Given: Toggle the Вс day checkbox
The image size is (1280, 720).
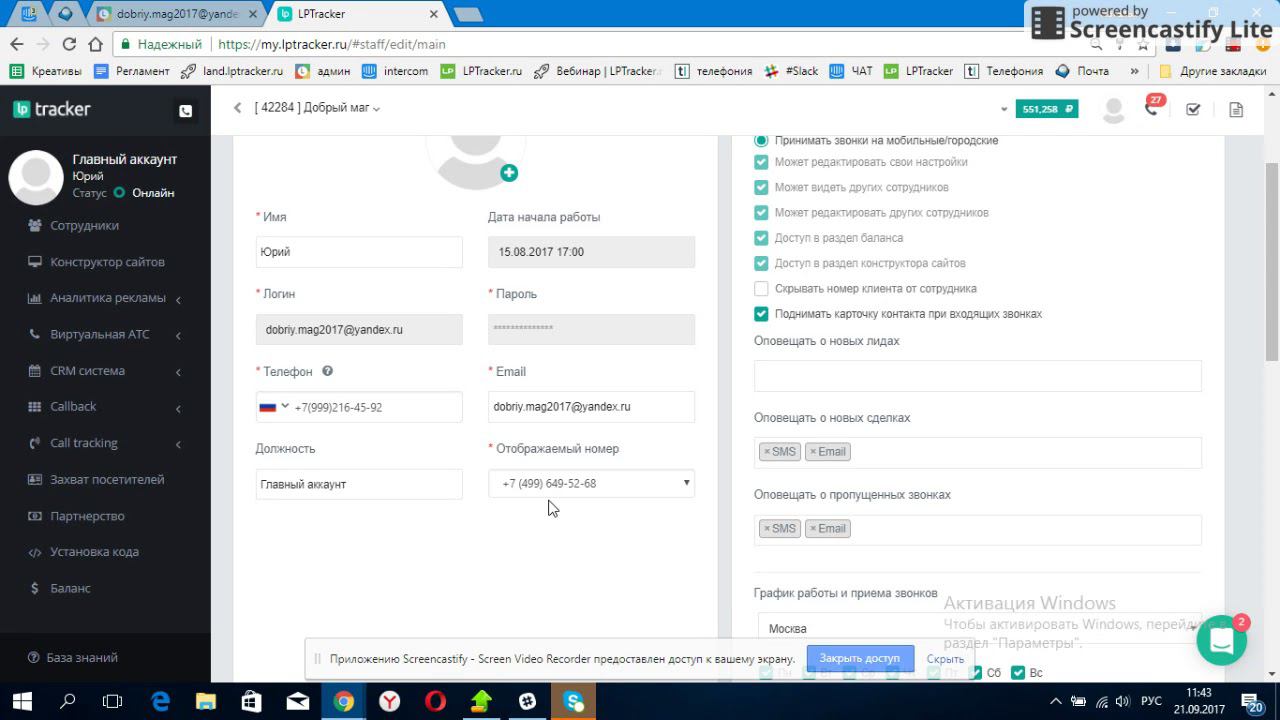Looking at the screenshot, I should [1018, 673].
